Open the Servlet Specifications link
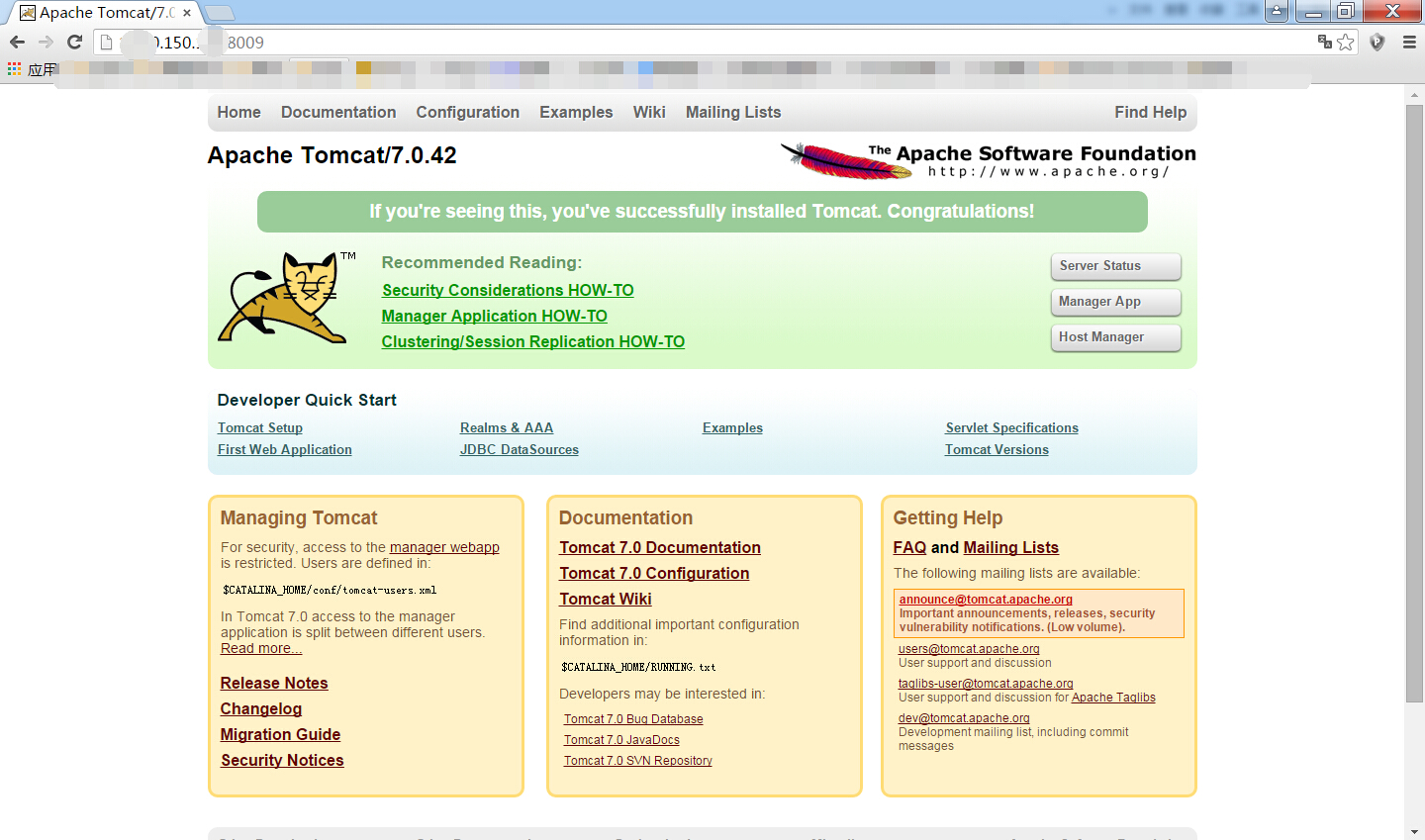This screenshot has width=1425, height=840. click(x=1011, y=427)
